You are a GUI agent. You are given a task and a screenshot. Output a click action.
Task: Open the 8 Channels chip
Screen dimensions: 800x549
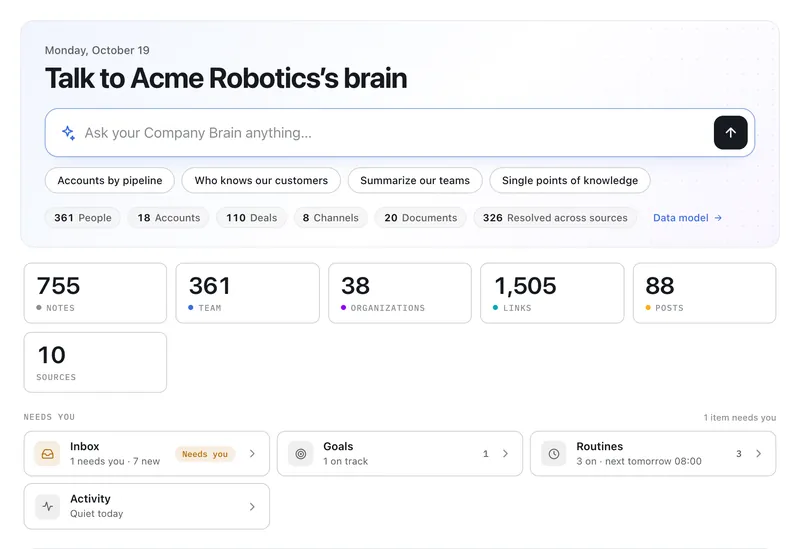[331, 218]
